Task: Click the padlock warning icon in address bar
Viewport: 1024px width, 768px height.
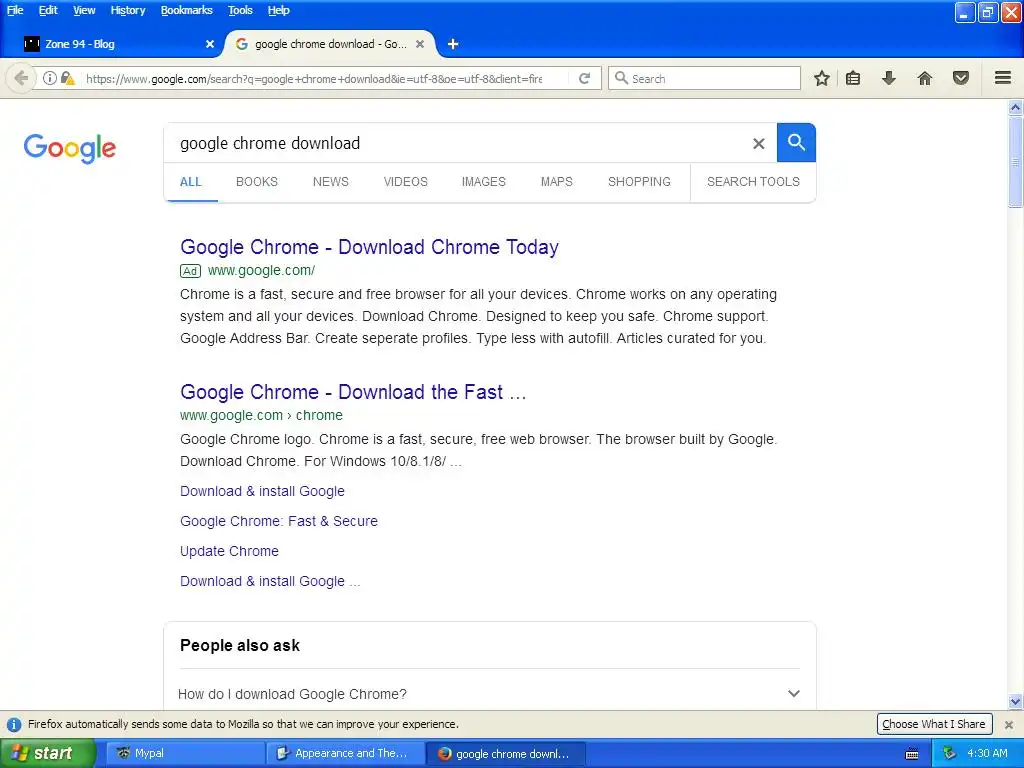Action: click(67, 78)
